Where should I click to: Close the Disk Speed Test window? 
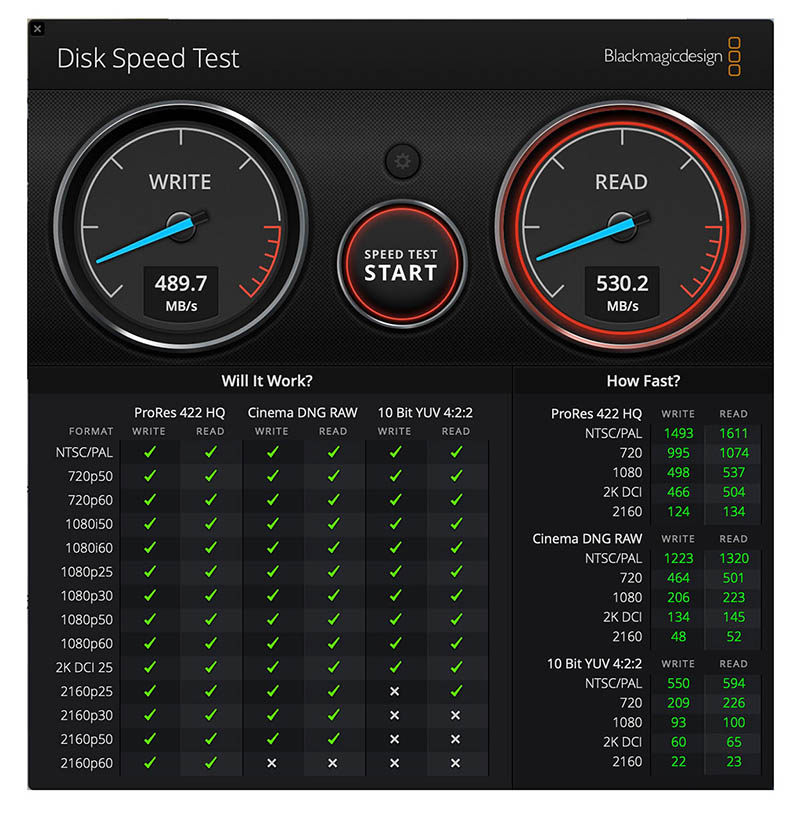pos(37,29)
